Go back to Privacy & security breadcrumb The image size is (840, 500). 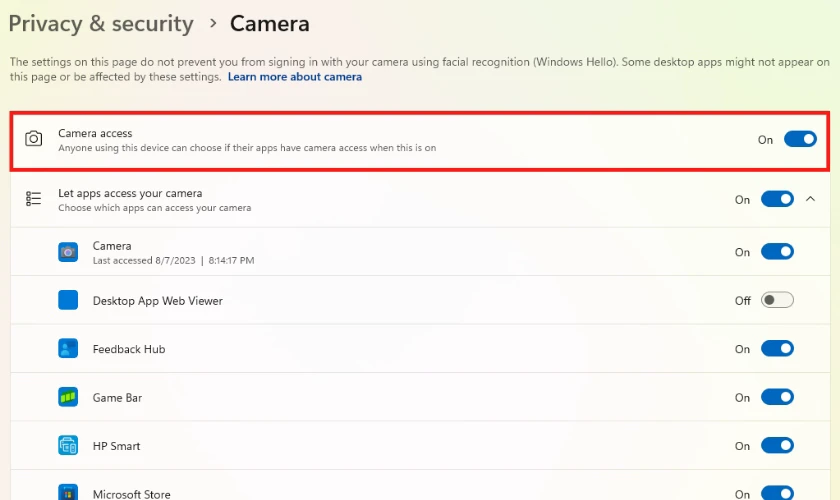(101, 24)
